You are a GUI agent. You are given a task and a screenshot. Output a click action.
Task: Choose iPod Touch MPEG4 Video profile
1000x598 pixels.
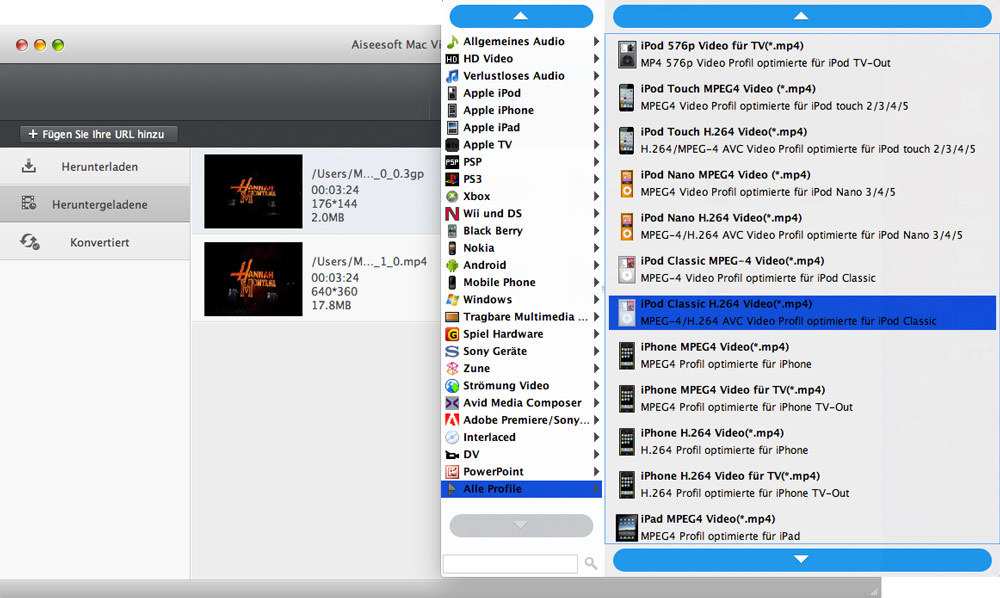pos(802,98)
